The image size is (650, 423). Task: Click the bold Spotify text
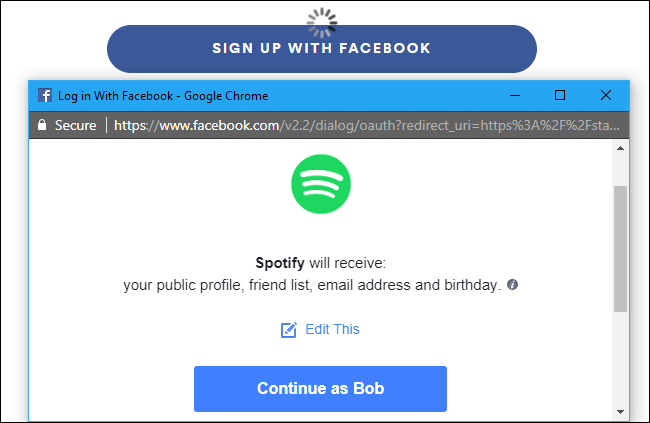(x=279, y=264)
